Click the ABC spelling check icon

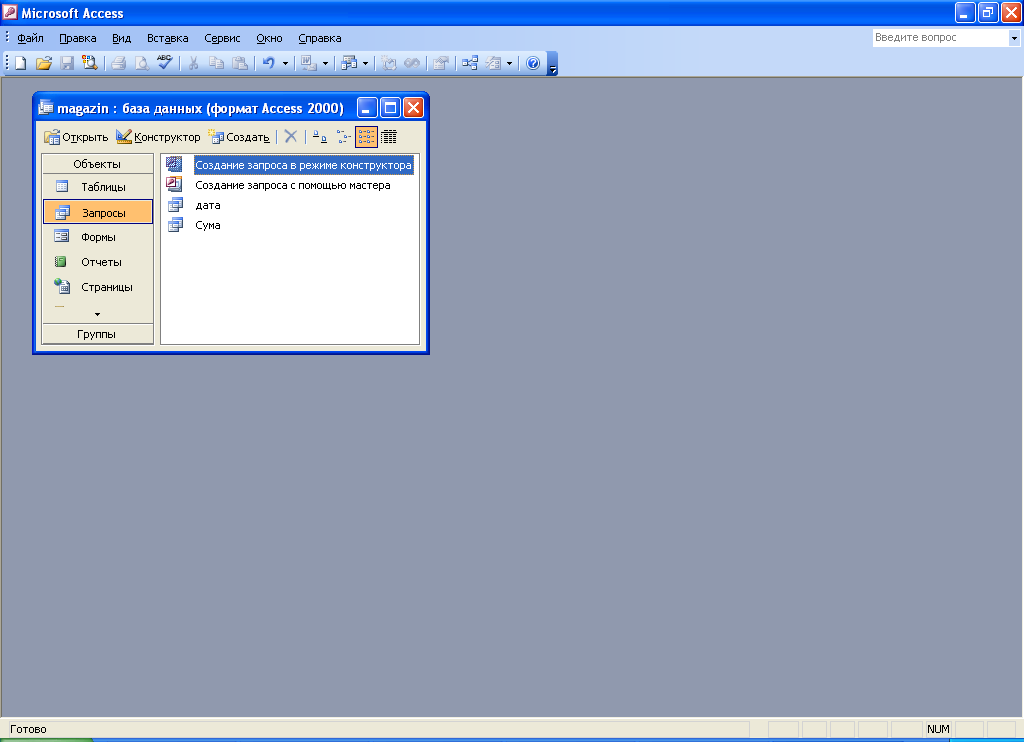coord(165,63)
